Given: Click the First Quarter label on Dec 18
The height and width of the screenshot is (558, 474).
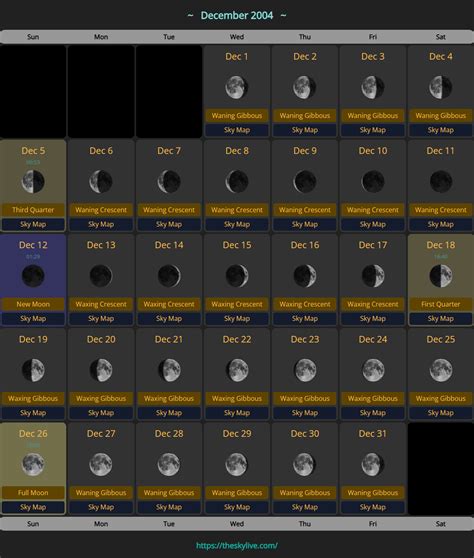Looking at the screenshot, I should [x=441, y=304].
